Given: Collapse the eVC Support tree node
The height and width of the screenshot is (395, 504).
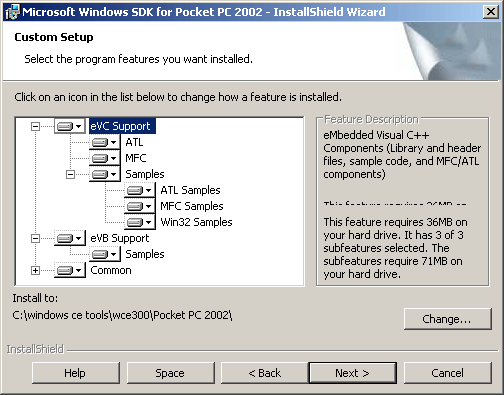Looking at the screenshot, I should click(x=35, y=127).
